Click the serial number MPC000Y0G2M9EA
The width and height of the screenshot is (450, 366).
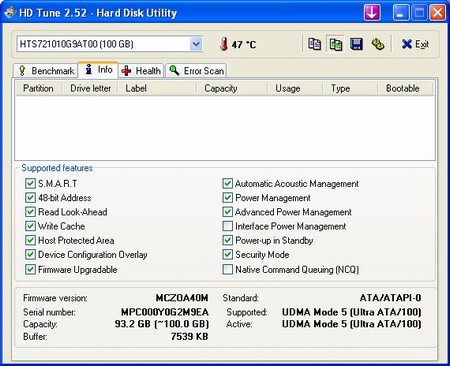point(165,312)
